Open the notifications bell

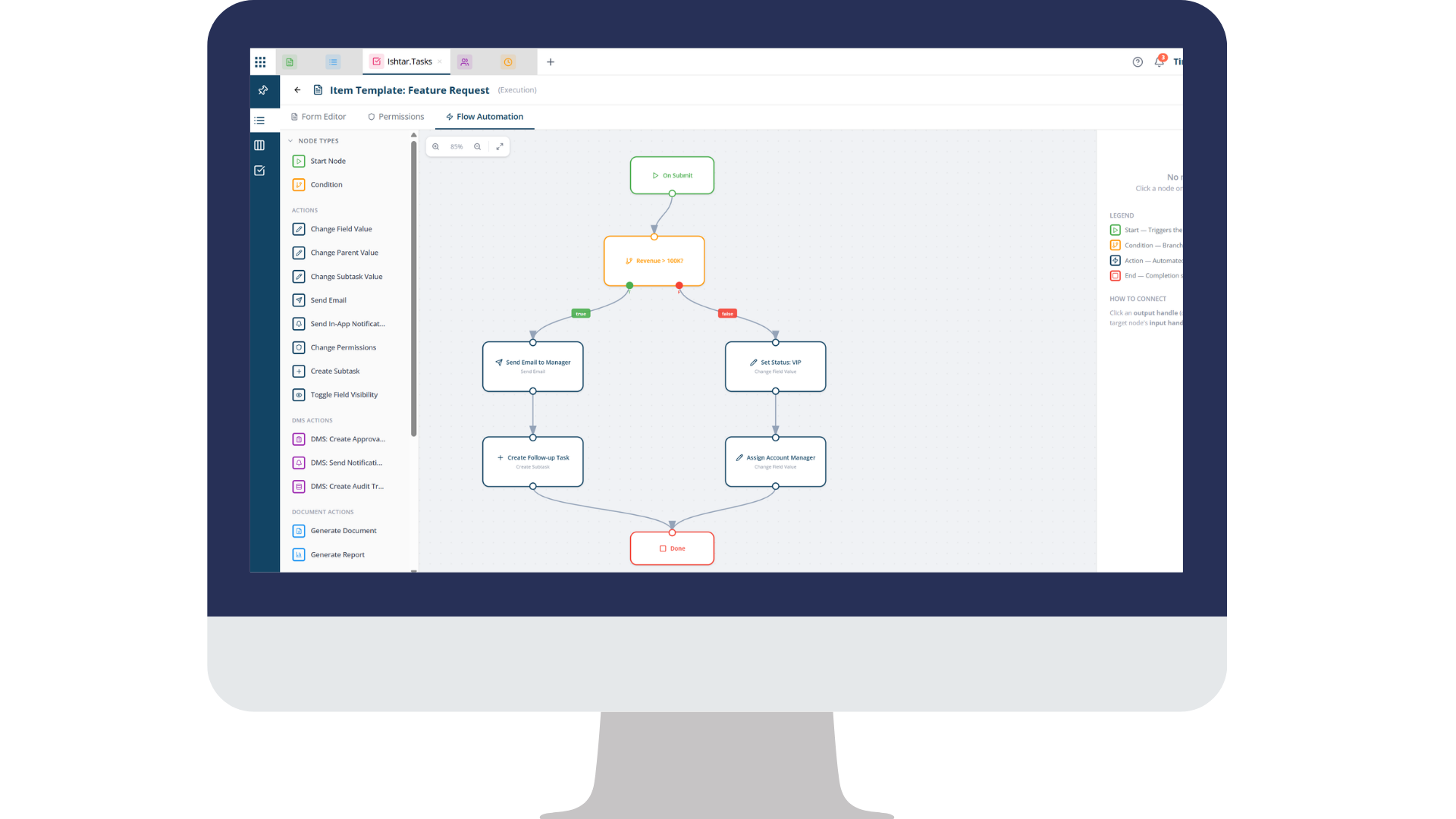click(x=1159, y=62)
